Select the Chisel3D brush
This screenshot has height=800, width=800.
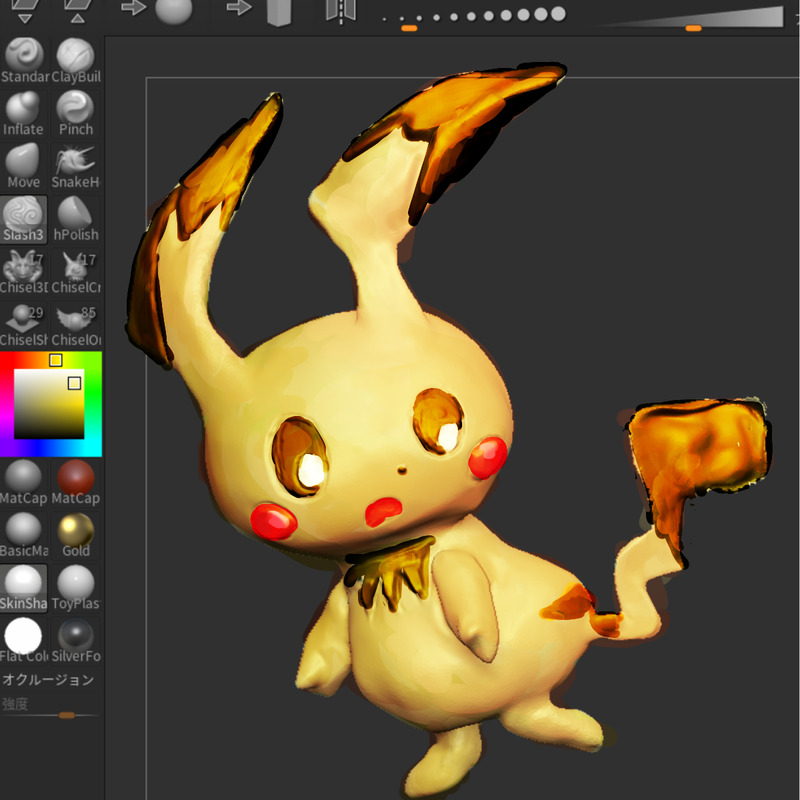coord(23,272)
